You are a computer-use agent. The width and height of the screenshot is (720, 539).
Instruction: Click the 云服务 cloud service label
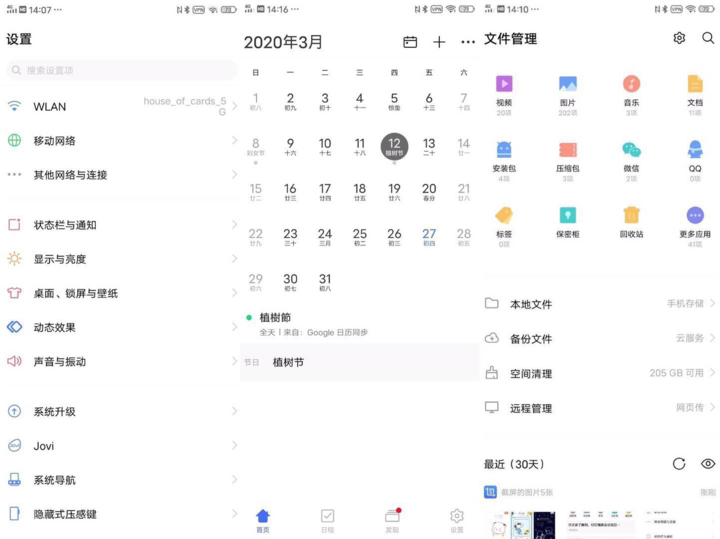point(690,338)
